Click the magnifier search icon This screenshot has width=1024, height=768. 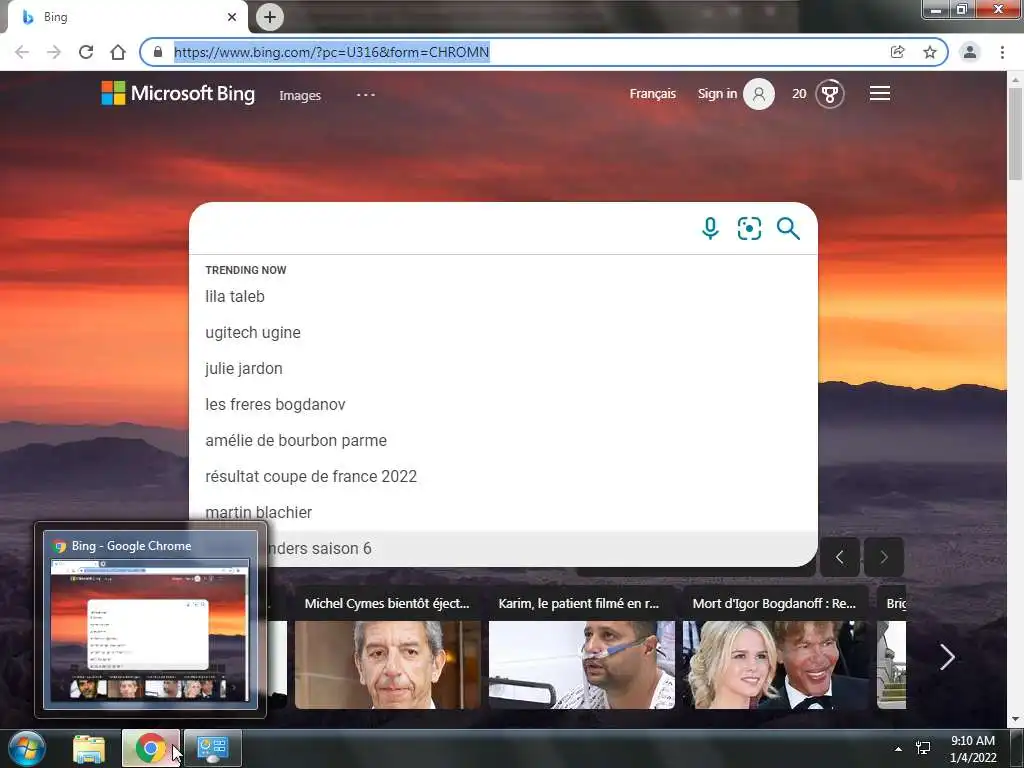tap(788, 229)
